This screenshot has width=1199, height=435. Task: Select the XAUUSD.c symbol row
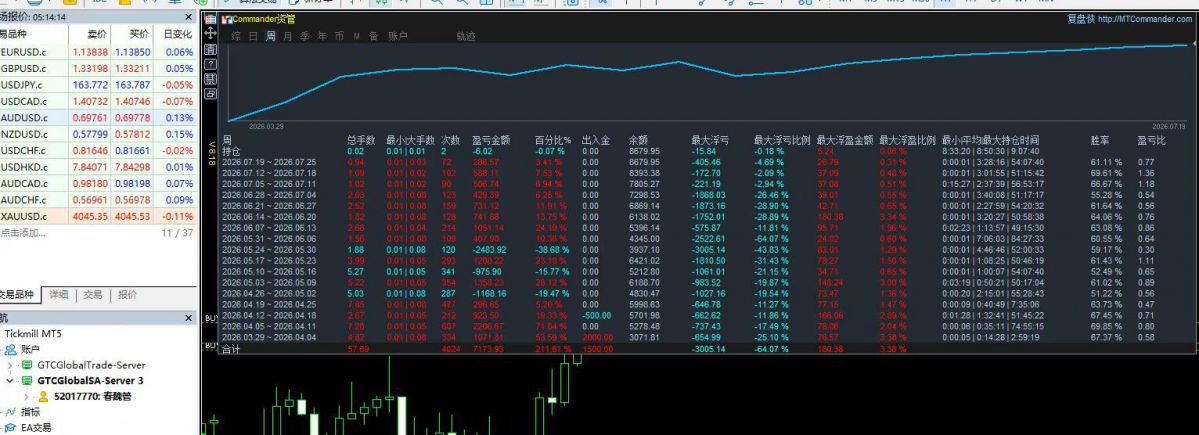coord(98,216)
